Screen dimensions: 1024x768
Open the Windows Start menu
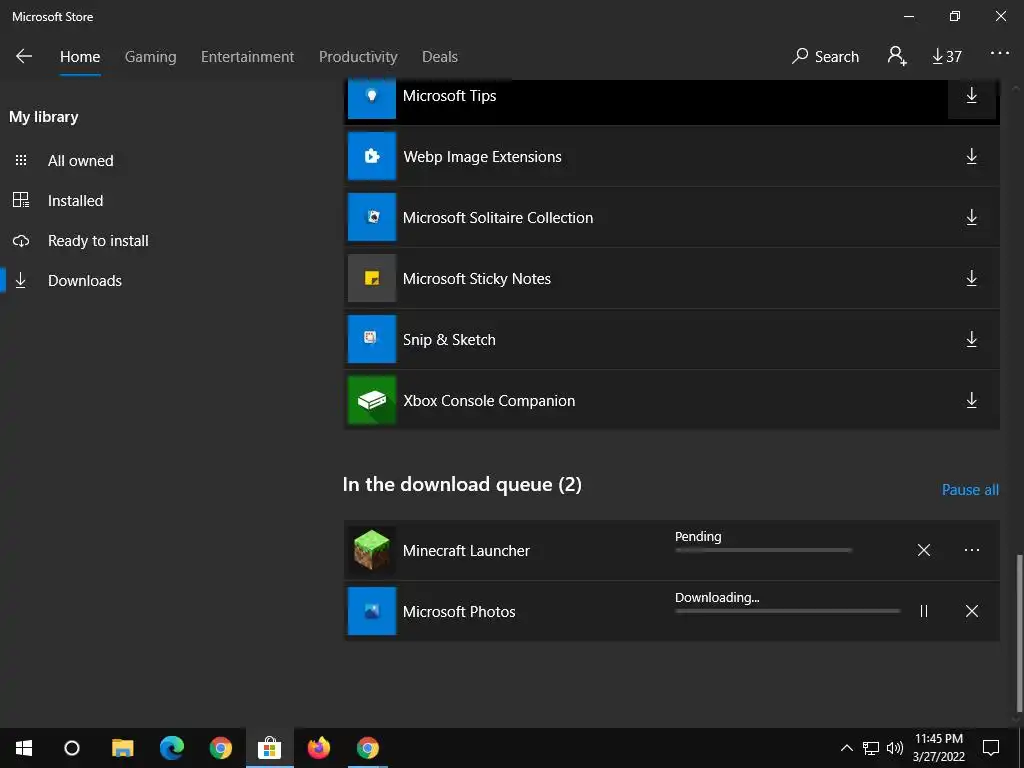tap(24, 748)
